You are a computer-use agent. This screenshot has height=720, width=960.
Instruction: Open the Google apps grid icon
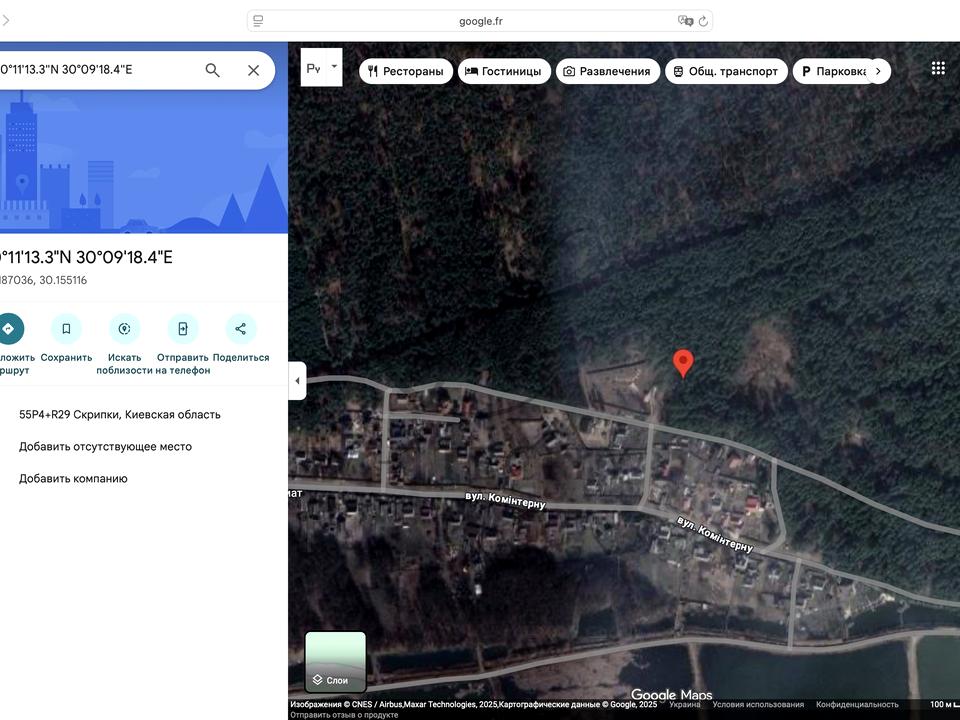tap(938, 68)
